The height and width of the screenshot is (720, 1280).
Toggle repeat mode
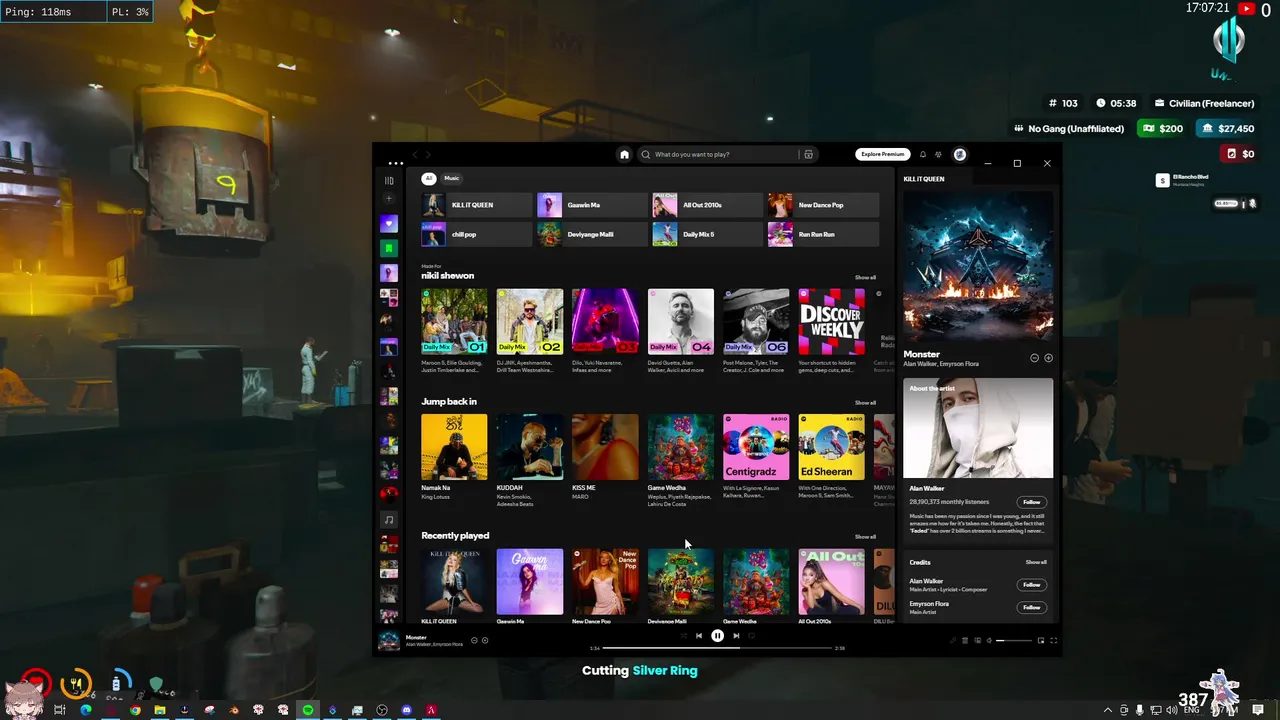click(x=751, y=635)
